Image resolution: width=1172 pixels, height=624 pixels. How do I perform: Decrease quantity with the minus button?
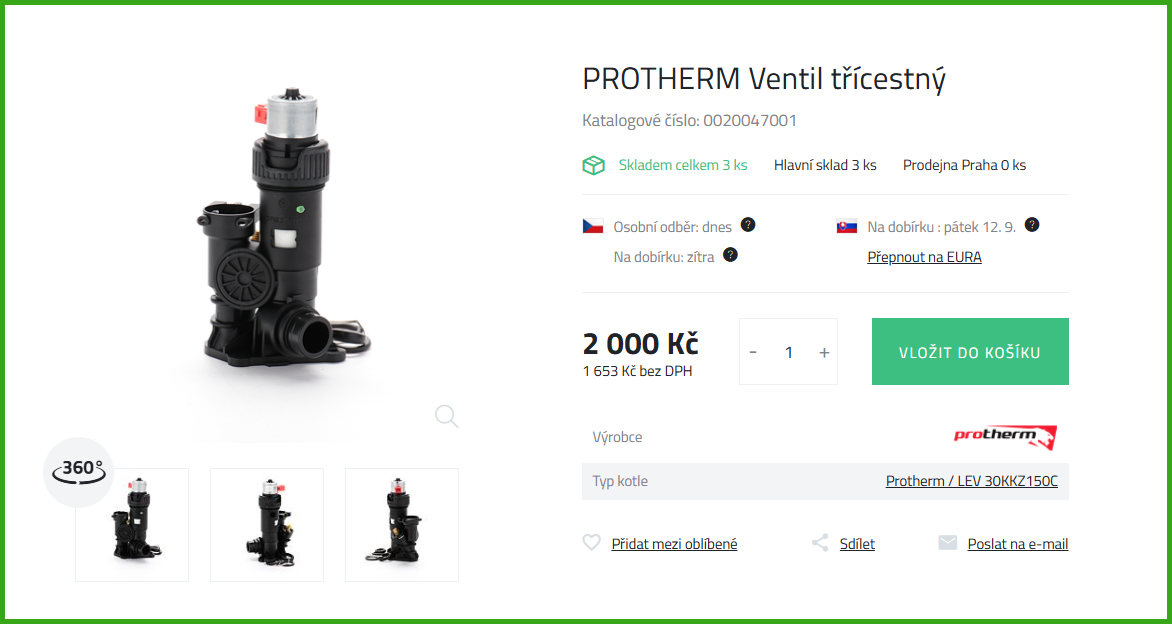753,352
